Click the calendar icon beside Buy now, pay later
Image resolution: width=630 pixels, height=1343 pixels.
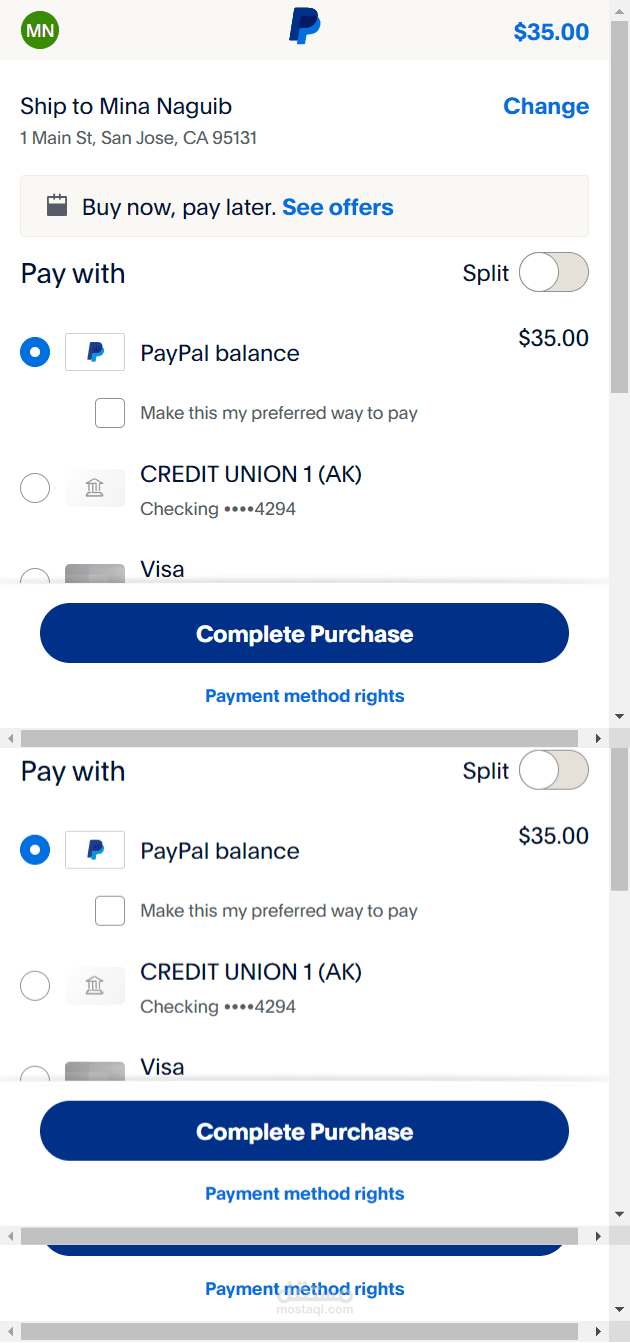(57, 206)
